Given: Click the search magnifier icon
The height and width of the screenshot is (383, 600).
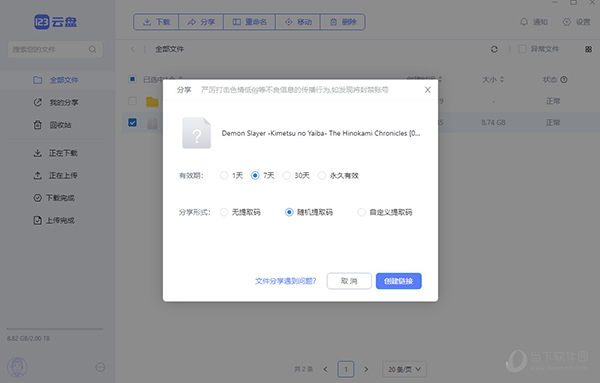Looking at the screenshot, I should coord(93,49).
